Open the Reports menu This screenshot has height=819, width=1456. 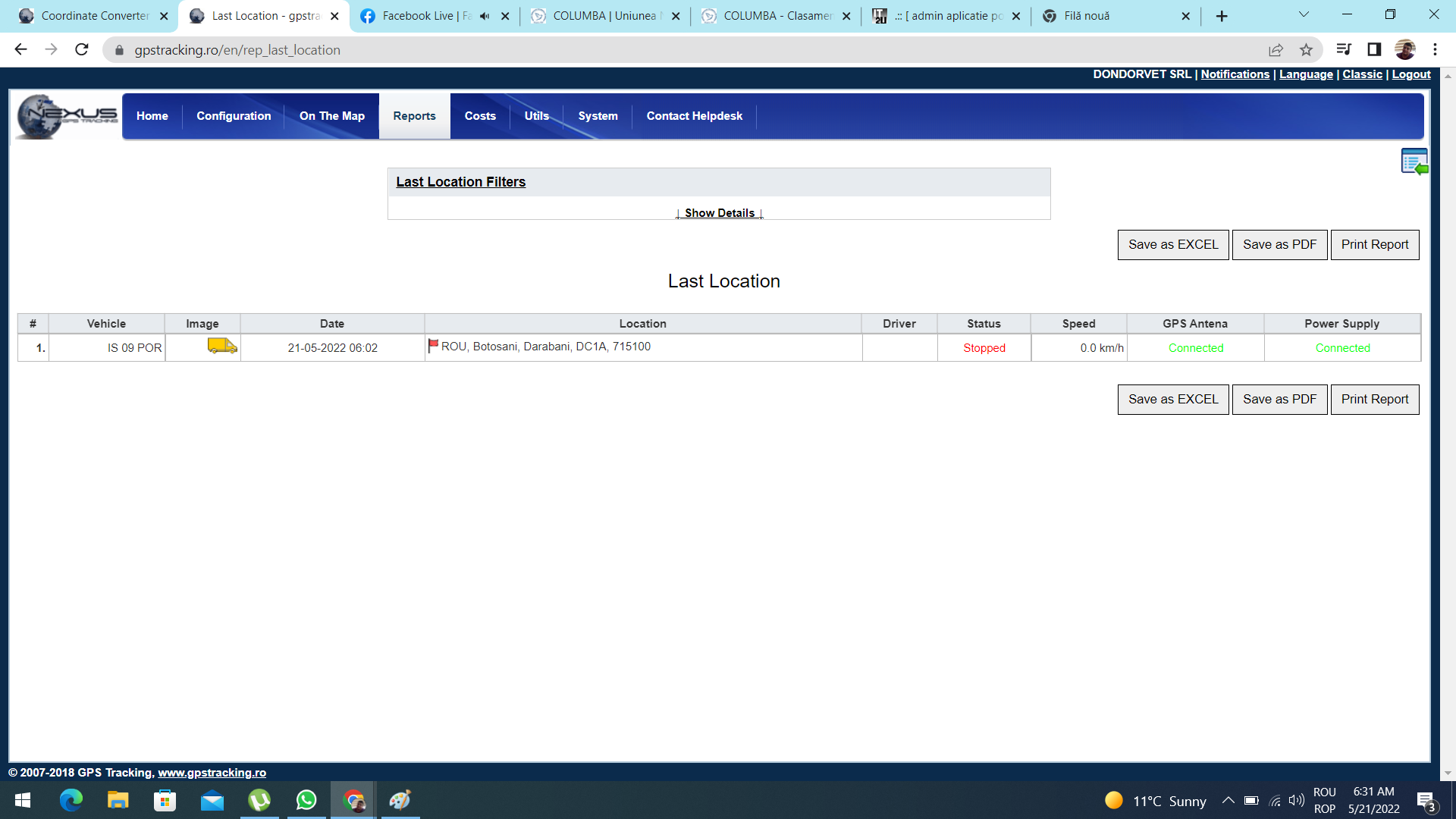[414, 116]
